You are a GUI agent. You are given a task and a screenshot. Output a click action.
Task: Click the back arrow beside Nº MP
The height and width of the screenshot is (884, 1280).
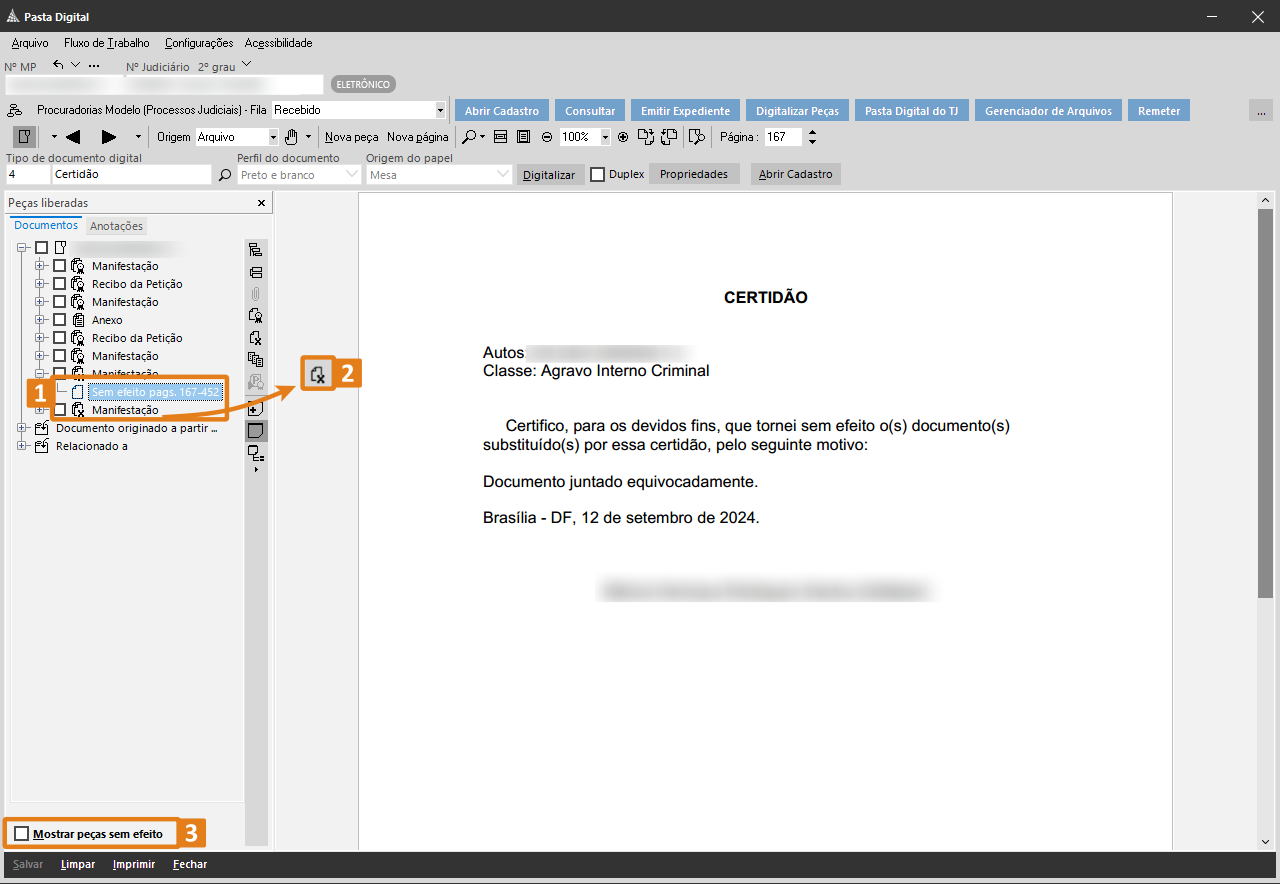point(58,65)
